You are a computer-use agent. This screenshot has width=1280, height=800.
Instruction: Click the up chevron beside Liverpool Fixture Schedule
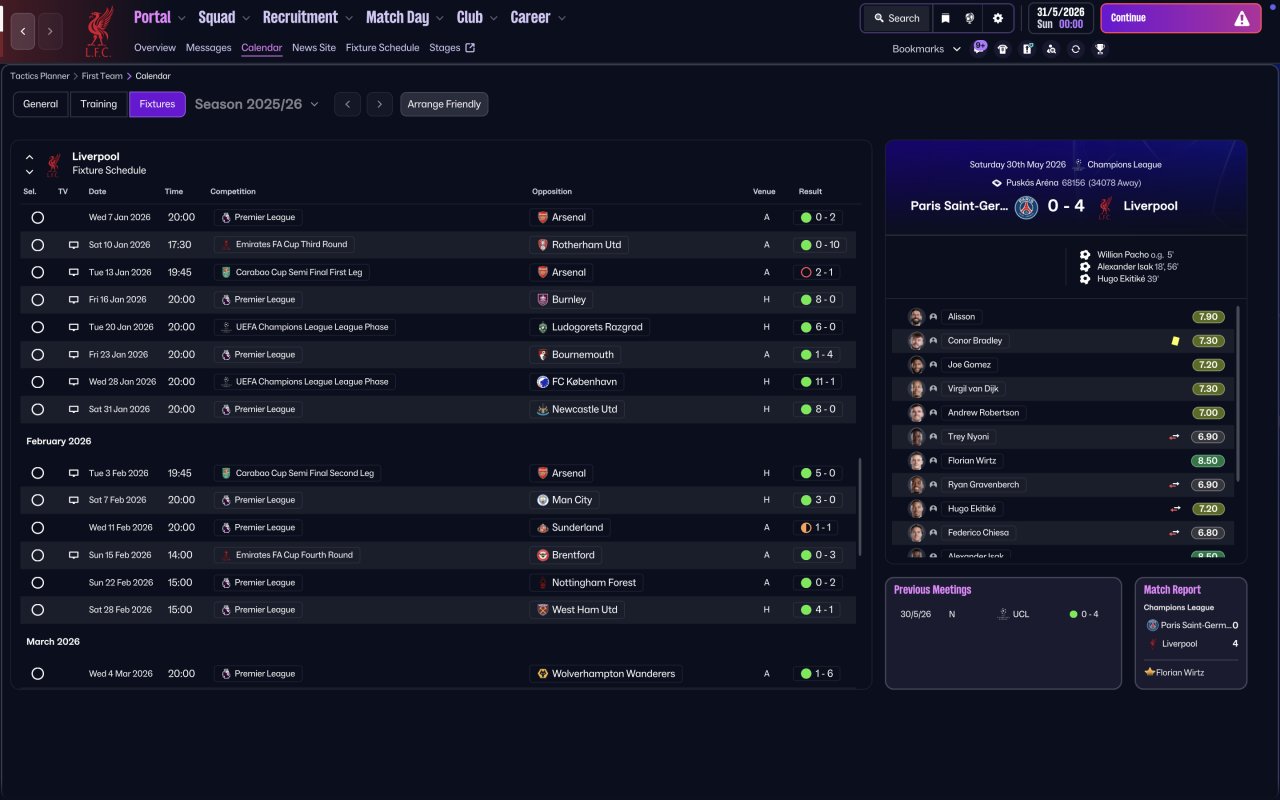pyautogui.click(x=29, y=158)
